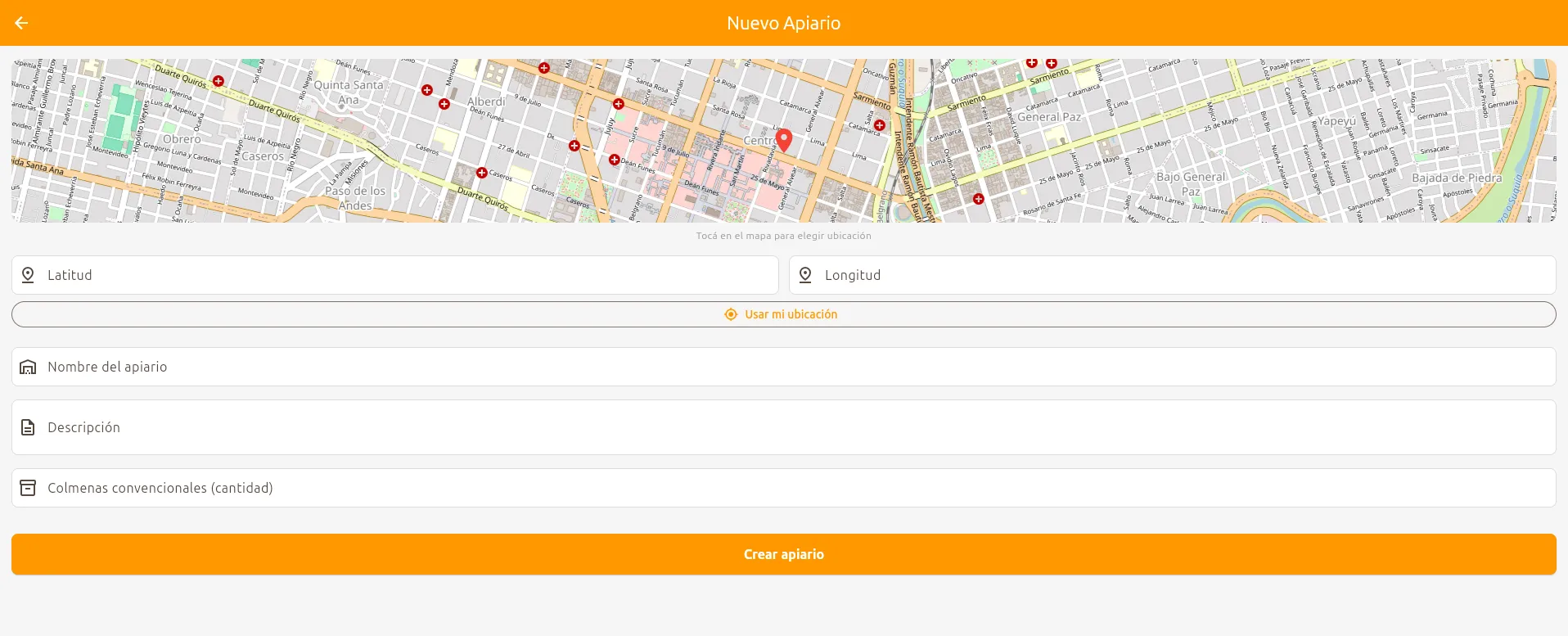Pick Bajada de Piedra area on map
Image resolution: width=1568 pixels, height=636 pixels.
pos(1457,178)
